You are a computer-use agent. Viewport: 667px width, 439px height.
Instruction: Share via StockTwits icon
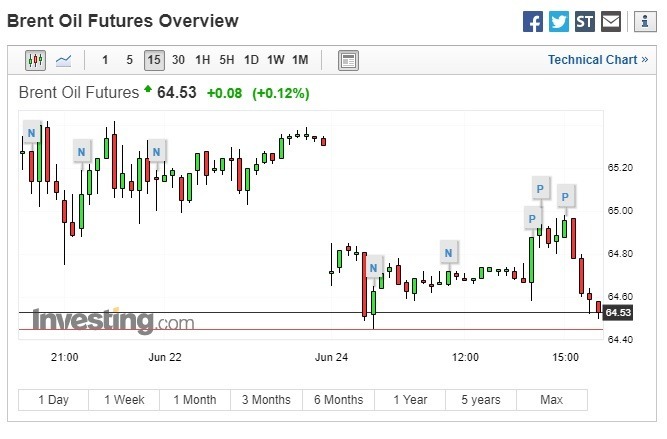584,21
